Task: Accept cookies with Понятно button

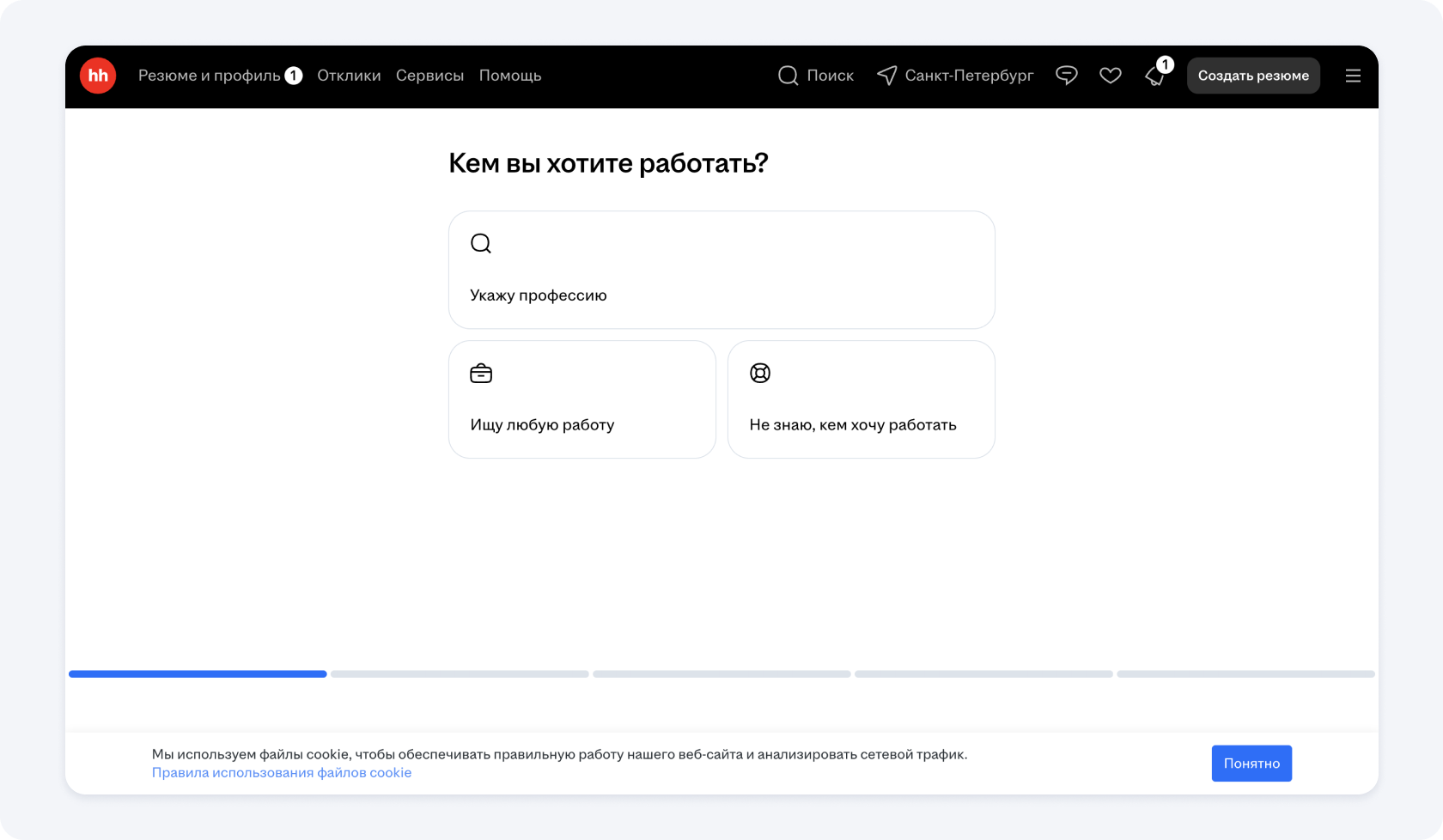Action: (1251, 764)
